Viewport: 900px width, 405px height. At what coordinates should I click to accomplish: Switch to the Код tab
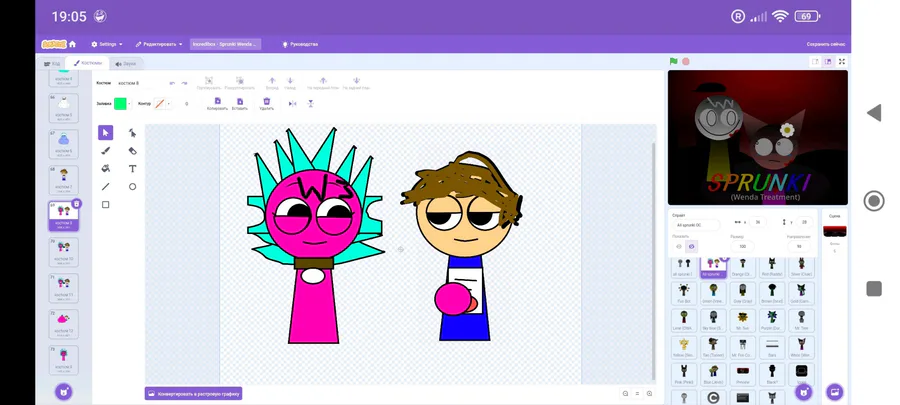[x=52, y=64]
